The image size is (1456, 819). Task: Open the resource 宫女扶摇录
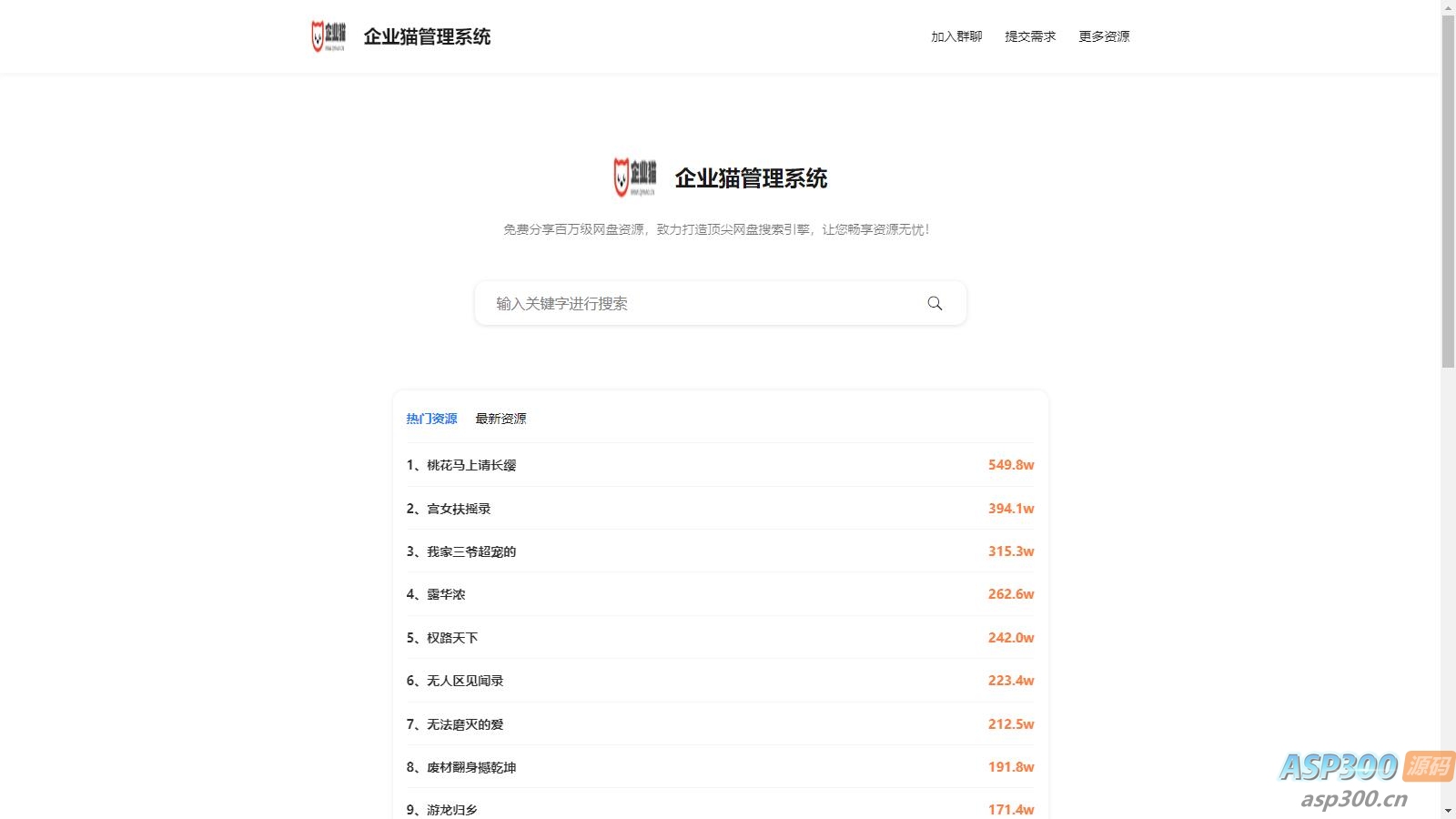point(459,509)
